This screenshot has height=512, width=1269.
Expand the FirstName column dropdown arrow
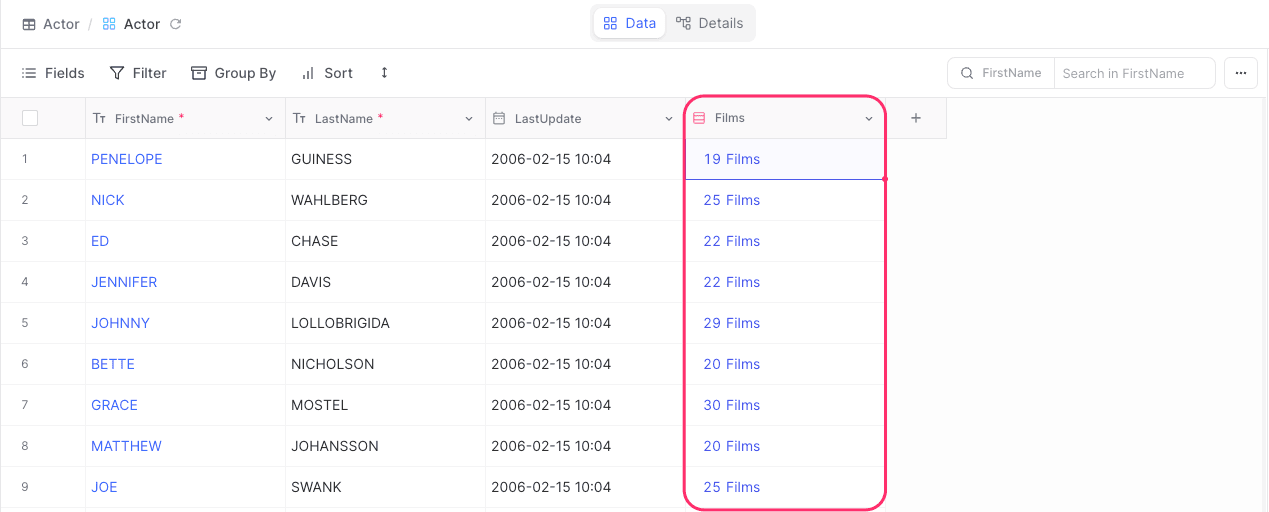(268, 119)
